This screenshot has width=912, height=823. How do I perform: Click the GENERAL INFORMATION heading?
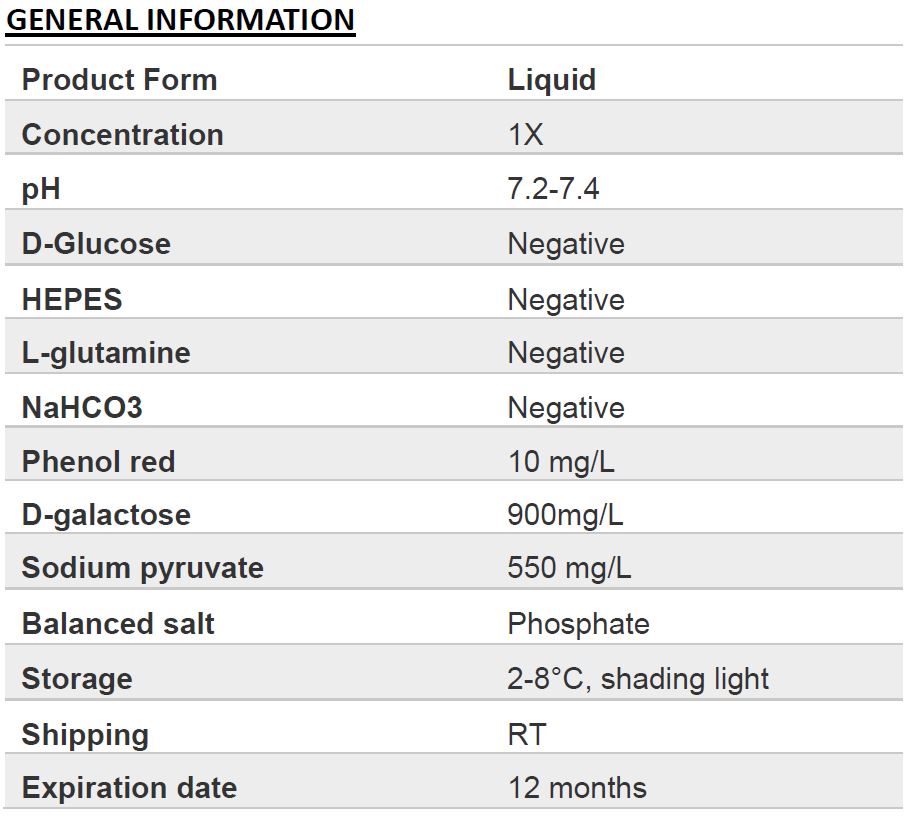[x=180, y=20]
